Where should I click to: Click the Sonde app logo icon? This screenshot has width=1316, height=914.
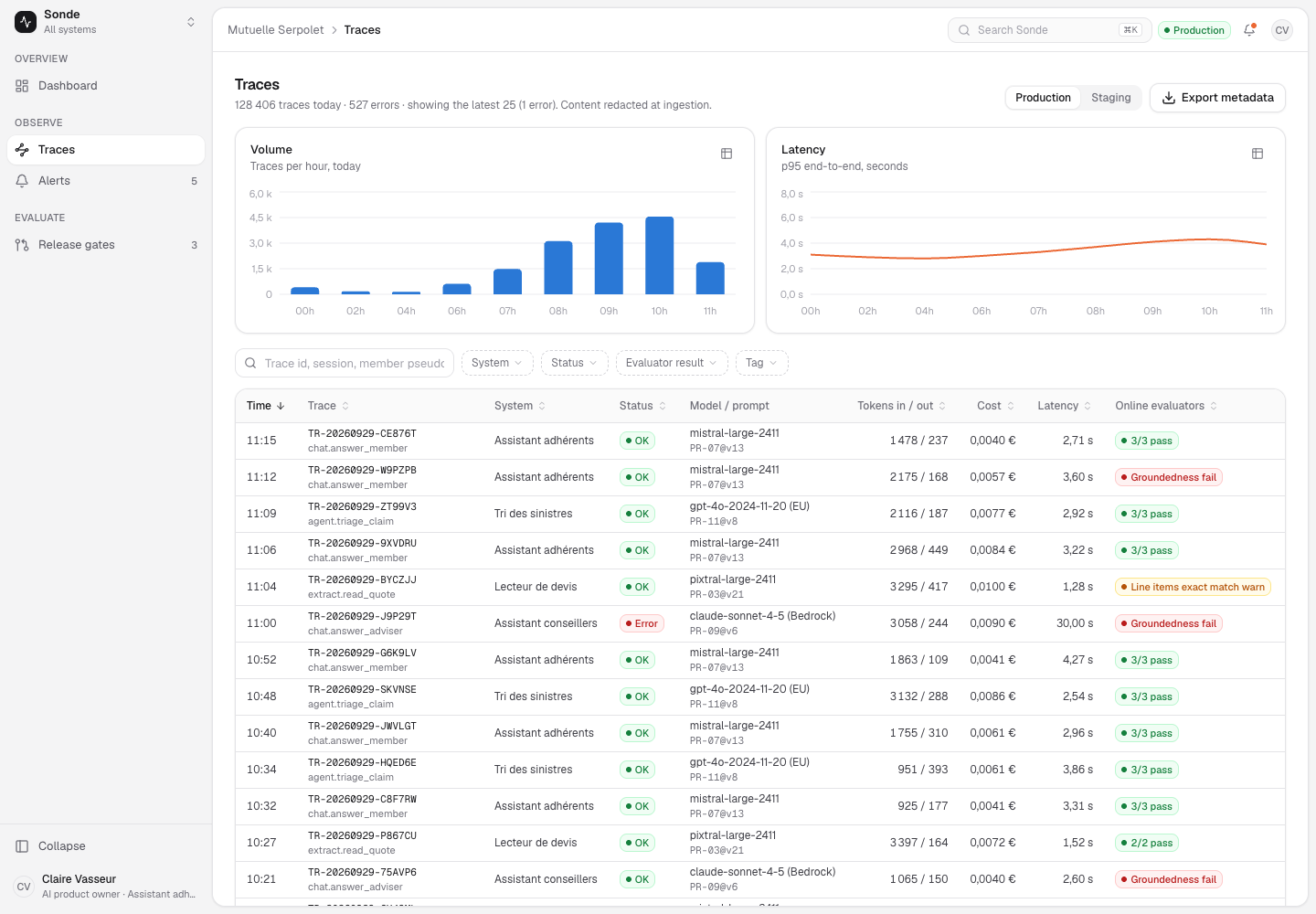pyautogui.click(x=26, y=22)
